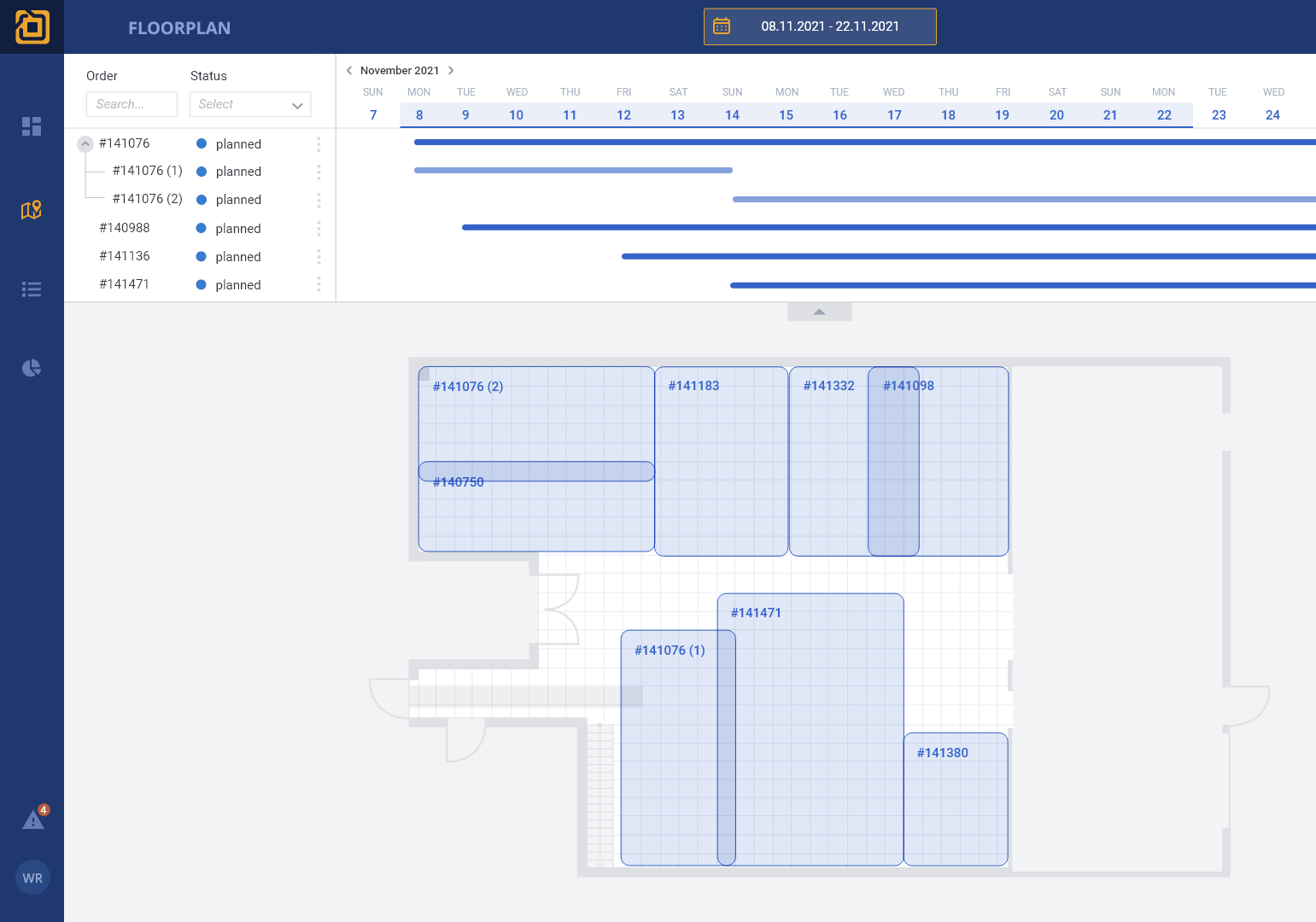
Task: Open the three-dot menu for order #140988
Action: (x=319, y=229)
